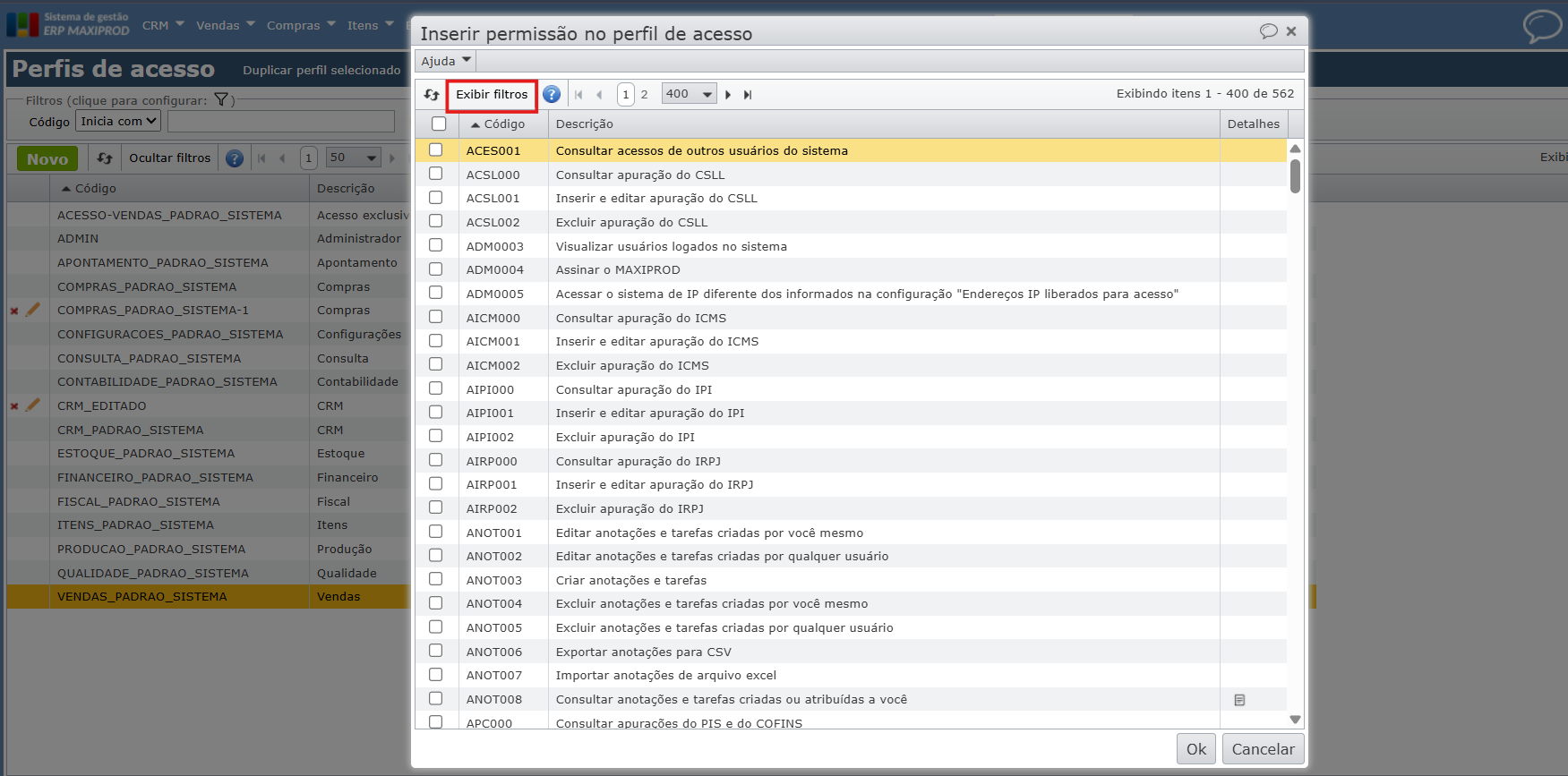Screen dimensions: 1568x776
Task: Delete the CRM_EDITADO profile
Action: (14, 406)
